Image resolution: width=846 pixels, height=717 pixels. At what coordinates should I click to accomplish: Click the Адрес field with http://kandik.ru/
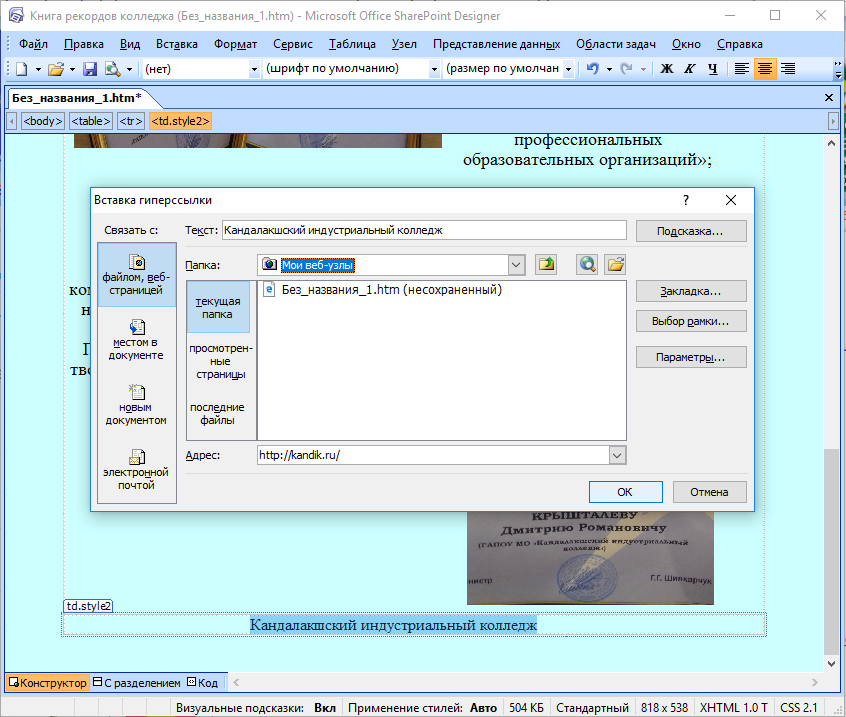433,455
